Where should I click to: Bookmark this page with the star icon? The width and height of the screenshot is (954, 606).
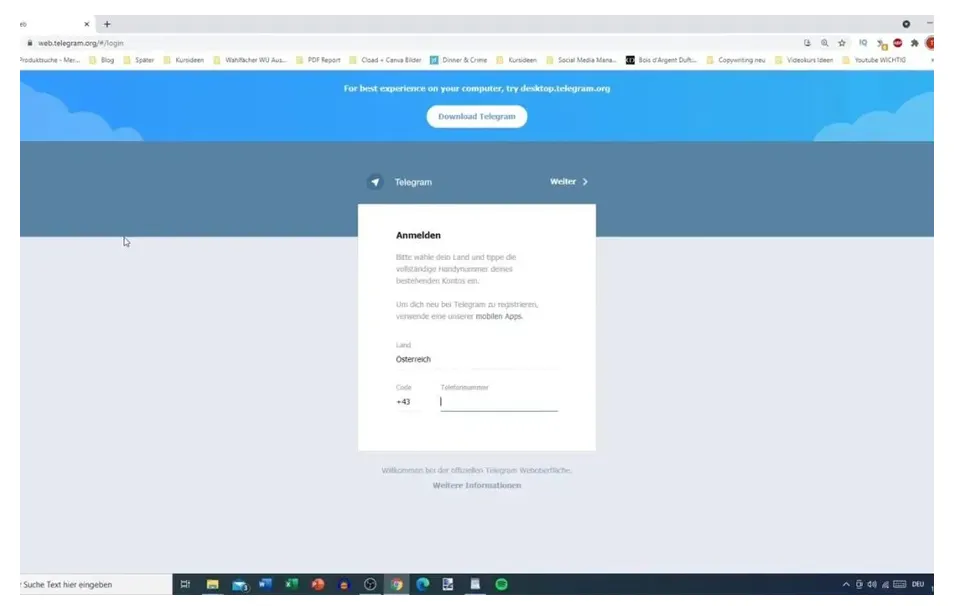tap(842, 43)
